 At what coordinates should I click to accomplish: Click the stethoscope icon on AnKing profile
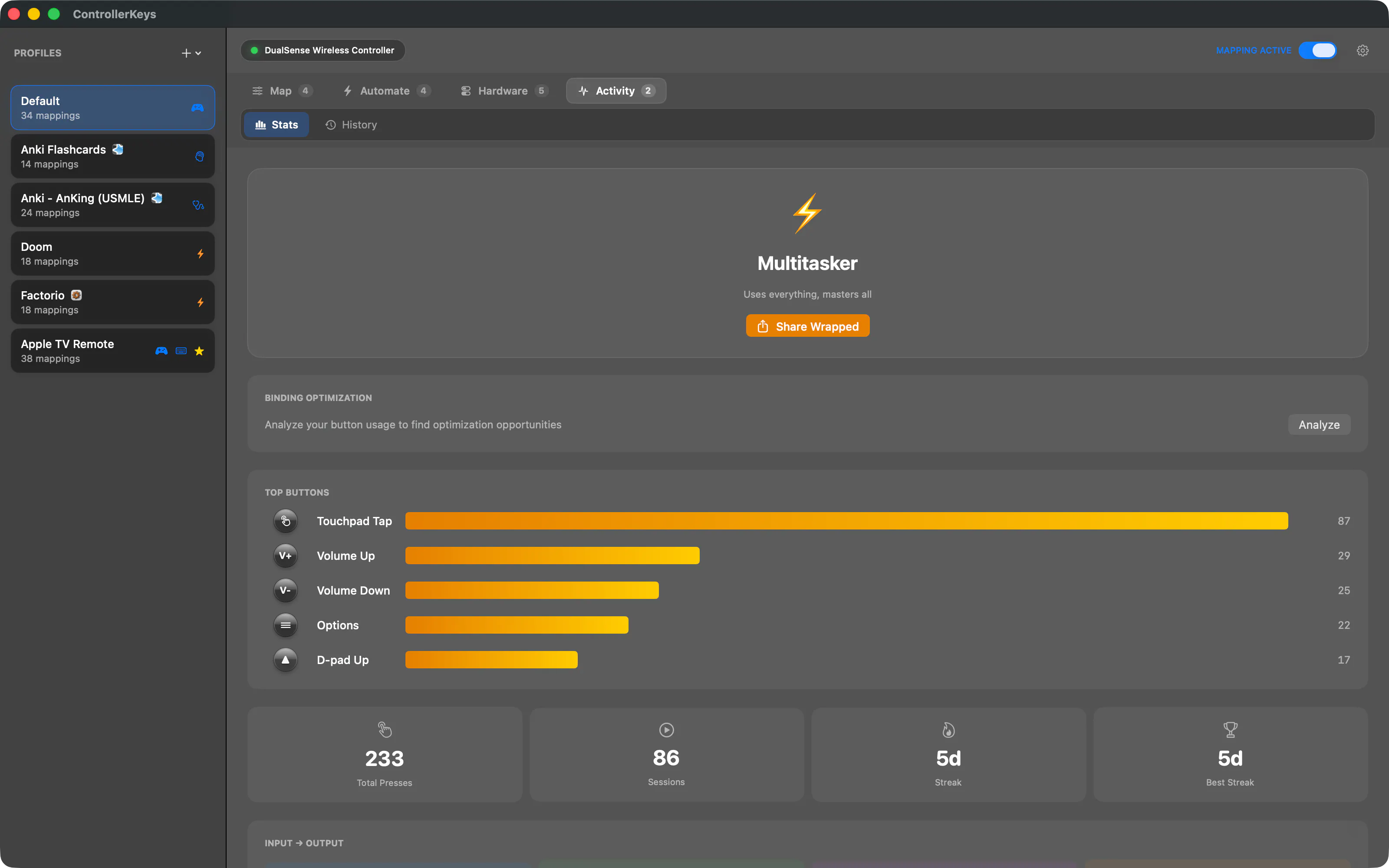199,205
